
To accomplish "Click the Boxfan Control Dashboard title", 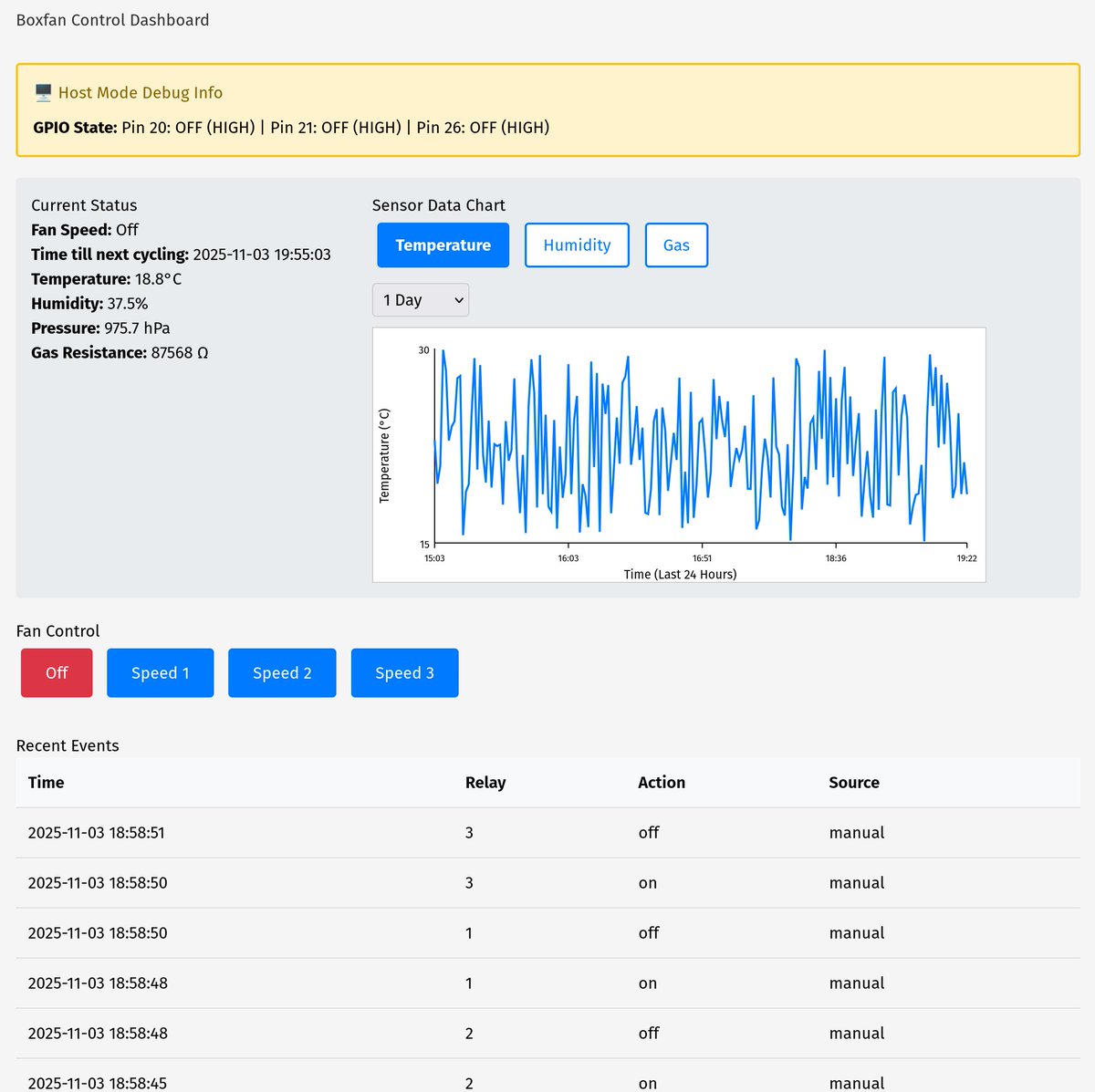I will click(112, 19).
